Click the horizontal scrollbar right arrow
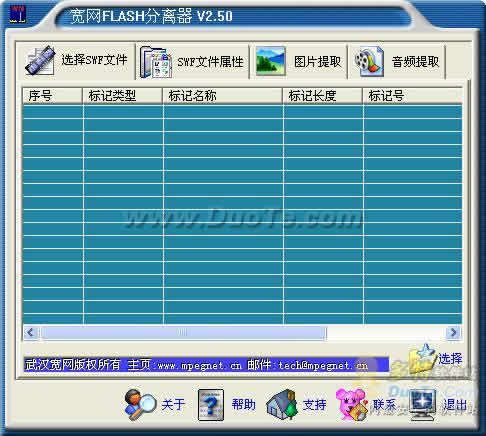The image size is (486, 436). pyautogui.click(x=453, y=332)
